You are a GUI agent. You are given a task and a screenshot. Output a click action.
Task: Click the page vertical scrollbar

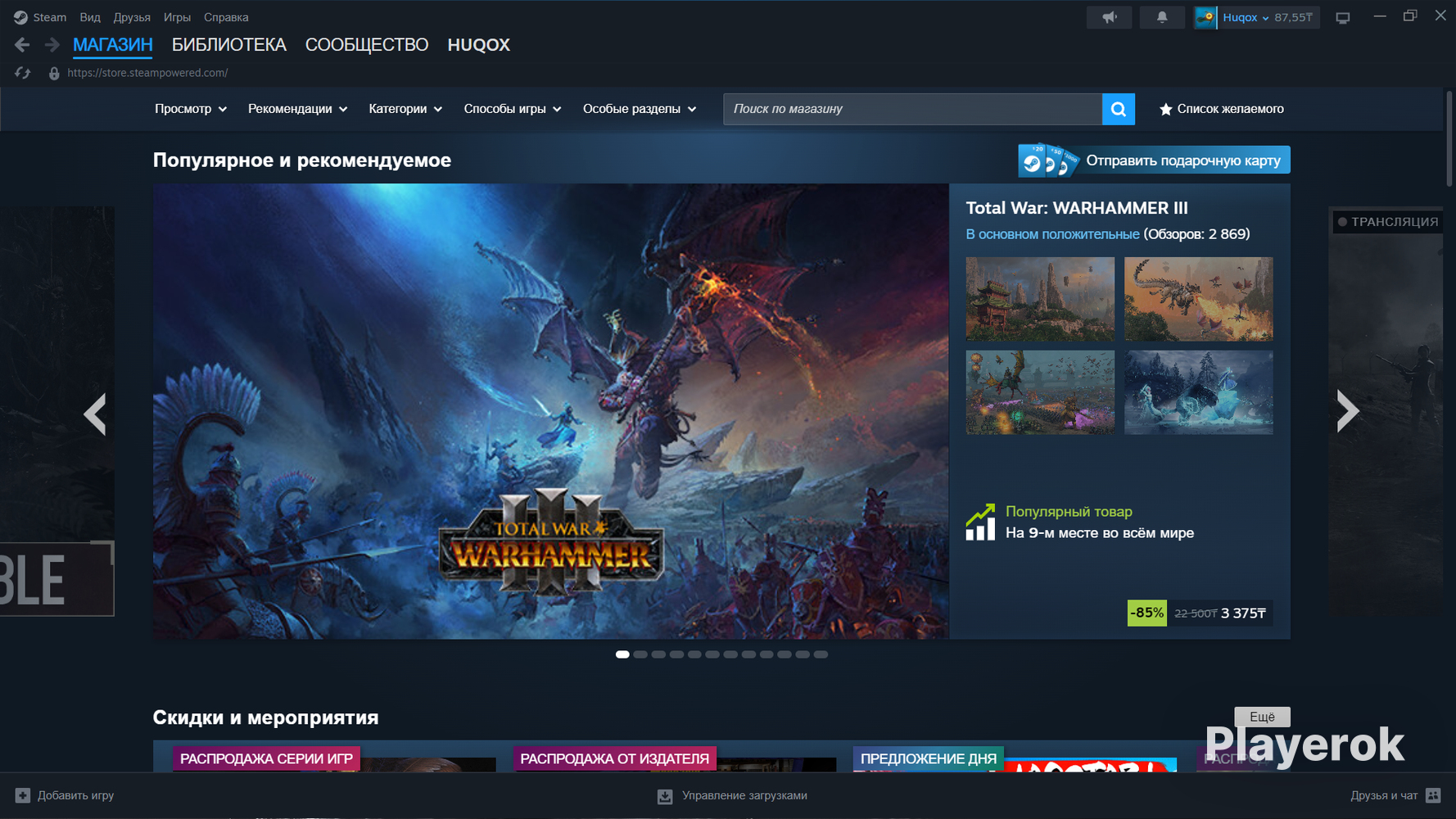(x=1449, y=139)
